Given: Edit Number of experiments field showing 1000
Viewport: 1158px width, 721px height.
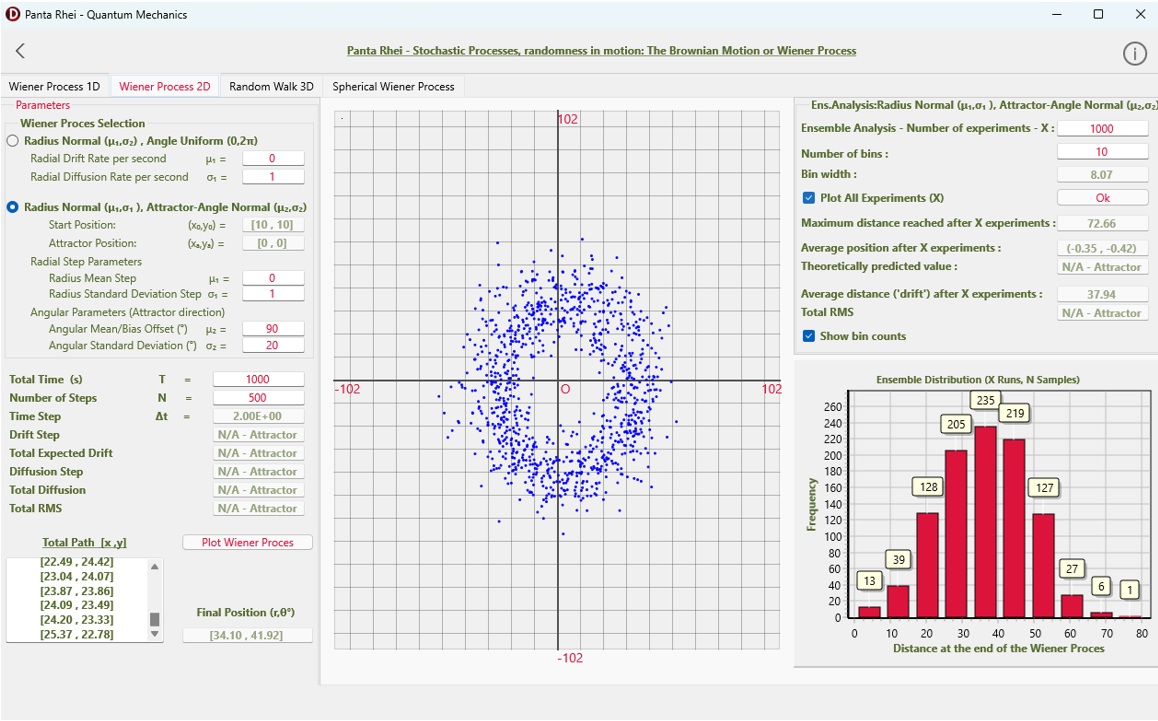Looking at the screenshot, I should pos(1103,129).
